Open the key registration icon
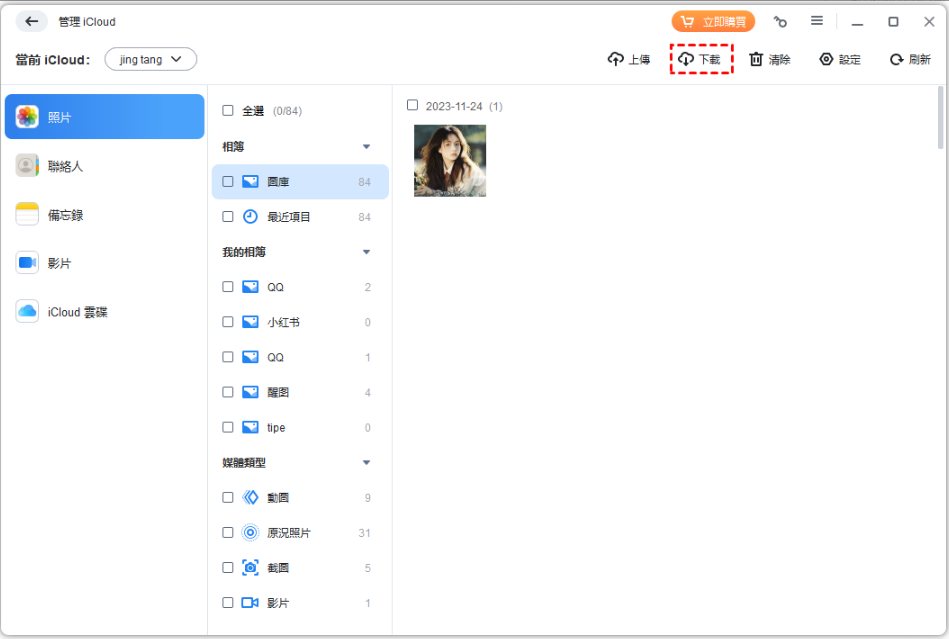 pos(780,22)
